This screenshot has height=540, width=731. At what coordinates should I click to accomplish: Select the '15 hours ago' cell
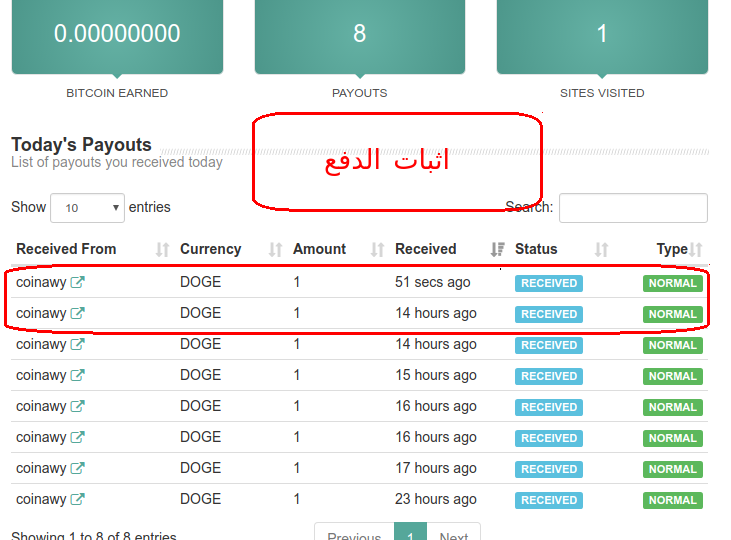(436, 375)
